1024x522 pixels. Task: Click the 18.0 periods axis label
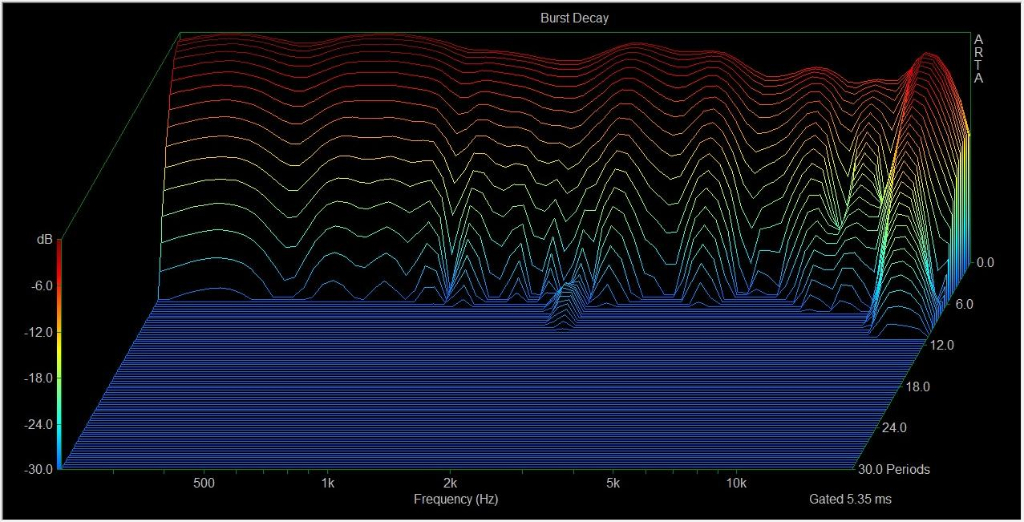click(x=918, y=387)
